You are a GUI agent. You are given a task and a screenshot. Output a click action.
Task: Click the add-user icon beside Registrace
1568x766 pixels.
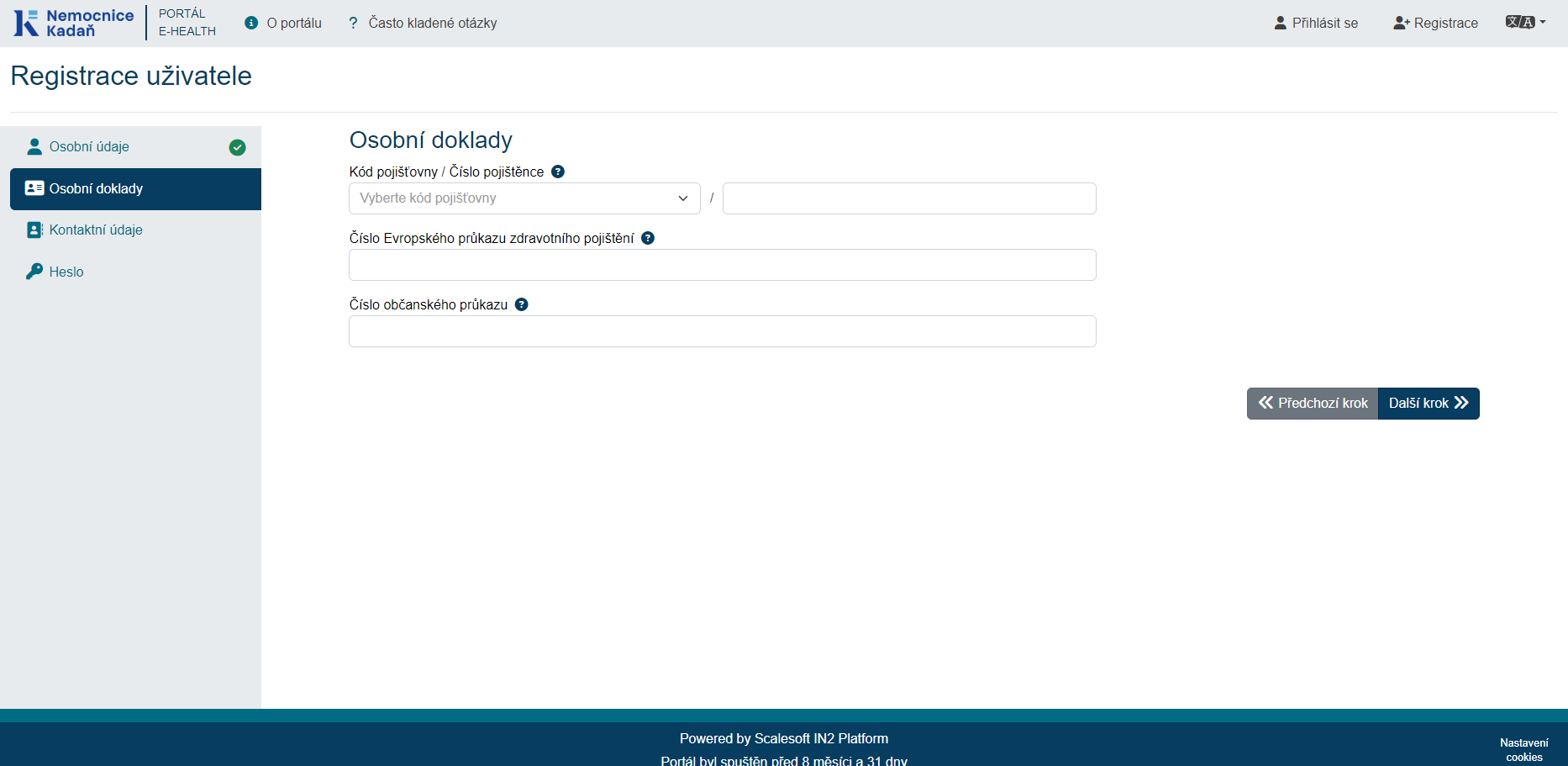click(x=1401, y=23)
